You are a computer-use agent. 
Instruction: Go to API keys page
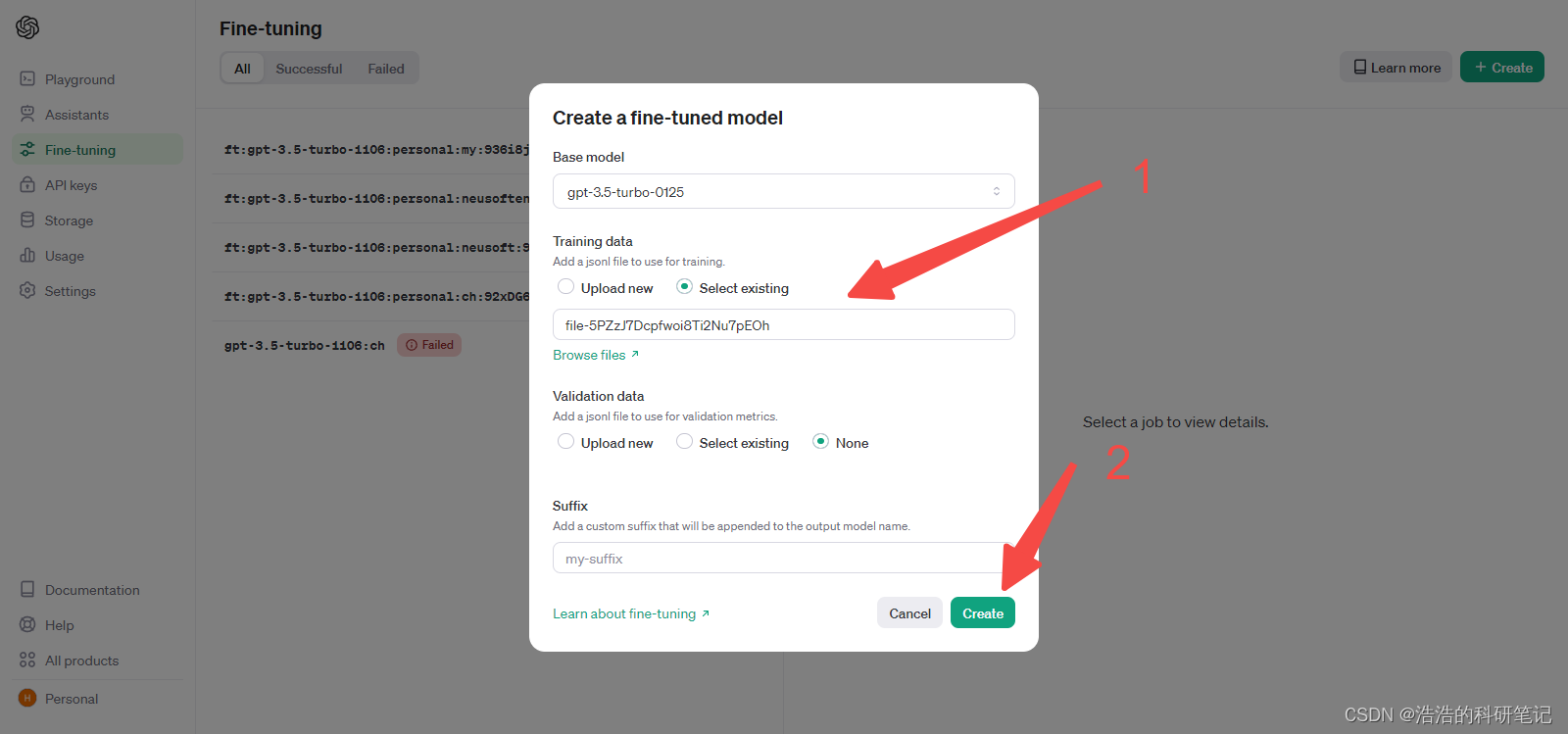tap(97, 185)
